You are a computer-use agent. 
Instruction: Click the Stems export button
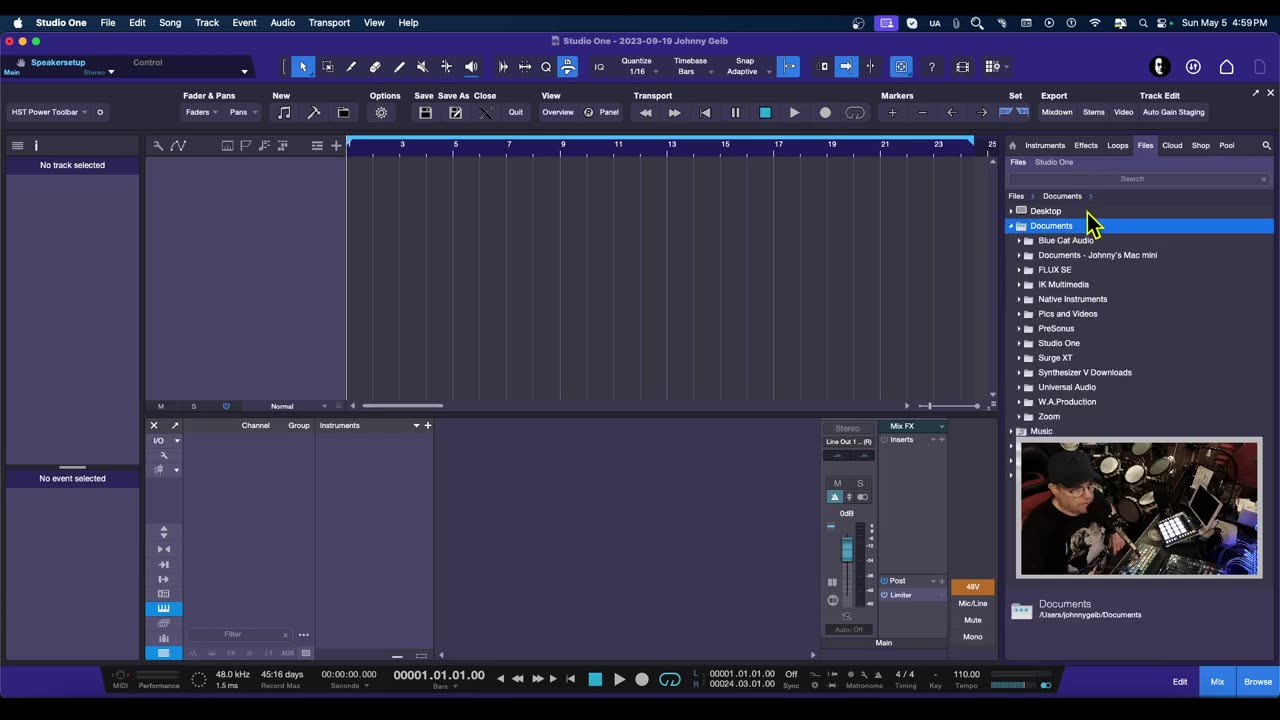[x=1094, y=112]
